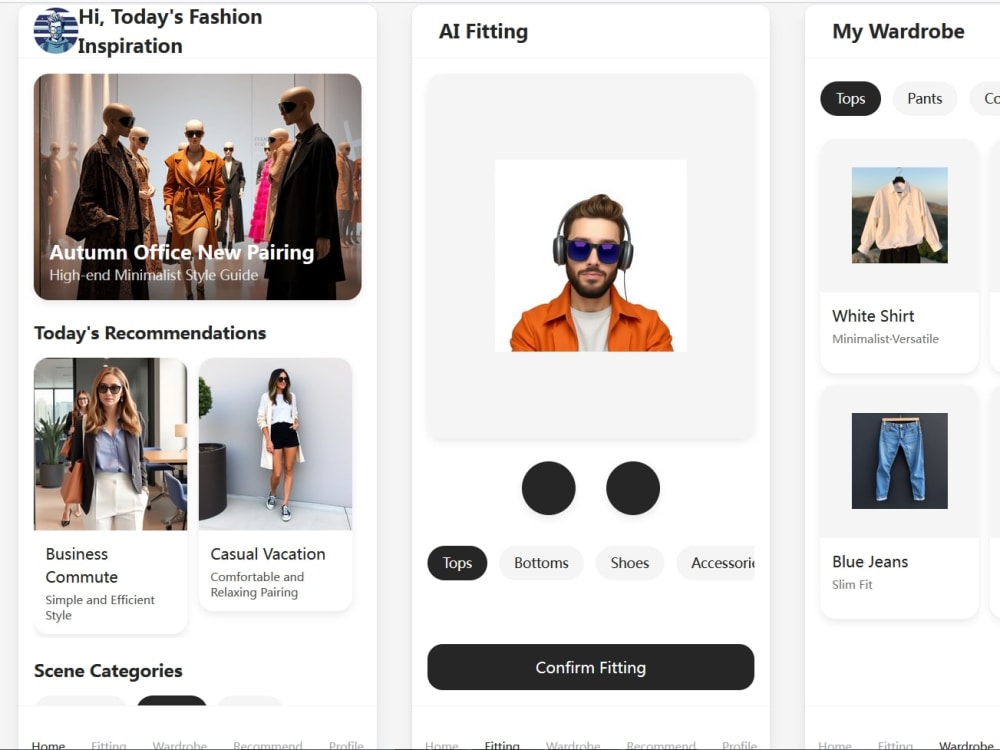Select the dark scene category chip
The width and height of the screenshot is (1000, 750).
(x=172, y=700)
